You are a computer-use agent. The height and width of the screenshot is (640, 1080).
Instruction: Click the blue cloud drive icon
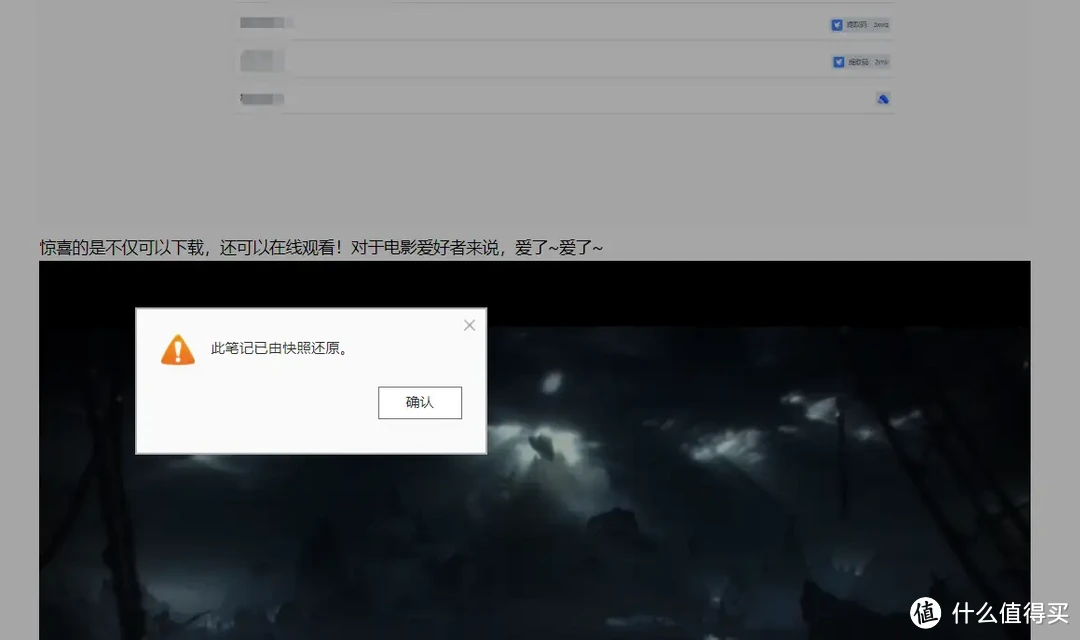click(x=883, y=99)
